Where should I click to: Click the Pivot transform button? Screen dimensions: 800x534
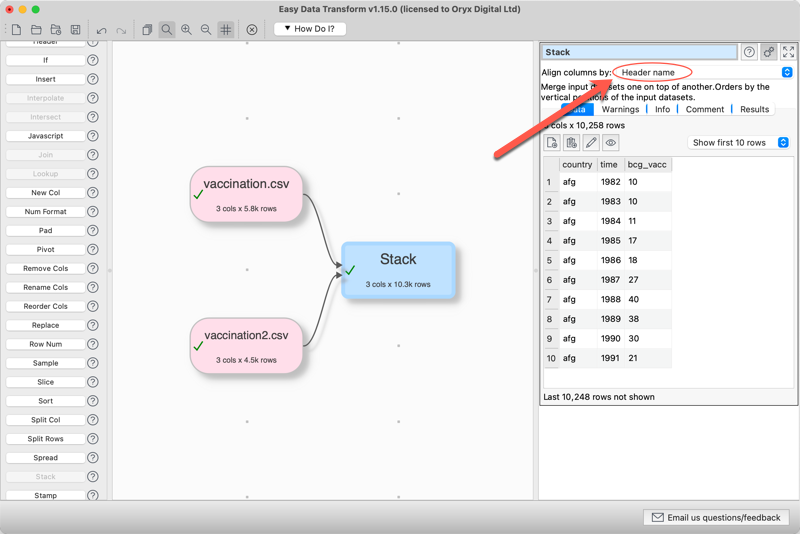(45, 250)
